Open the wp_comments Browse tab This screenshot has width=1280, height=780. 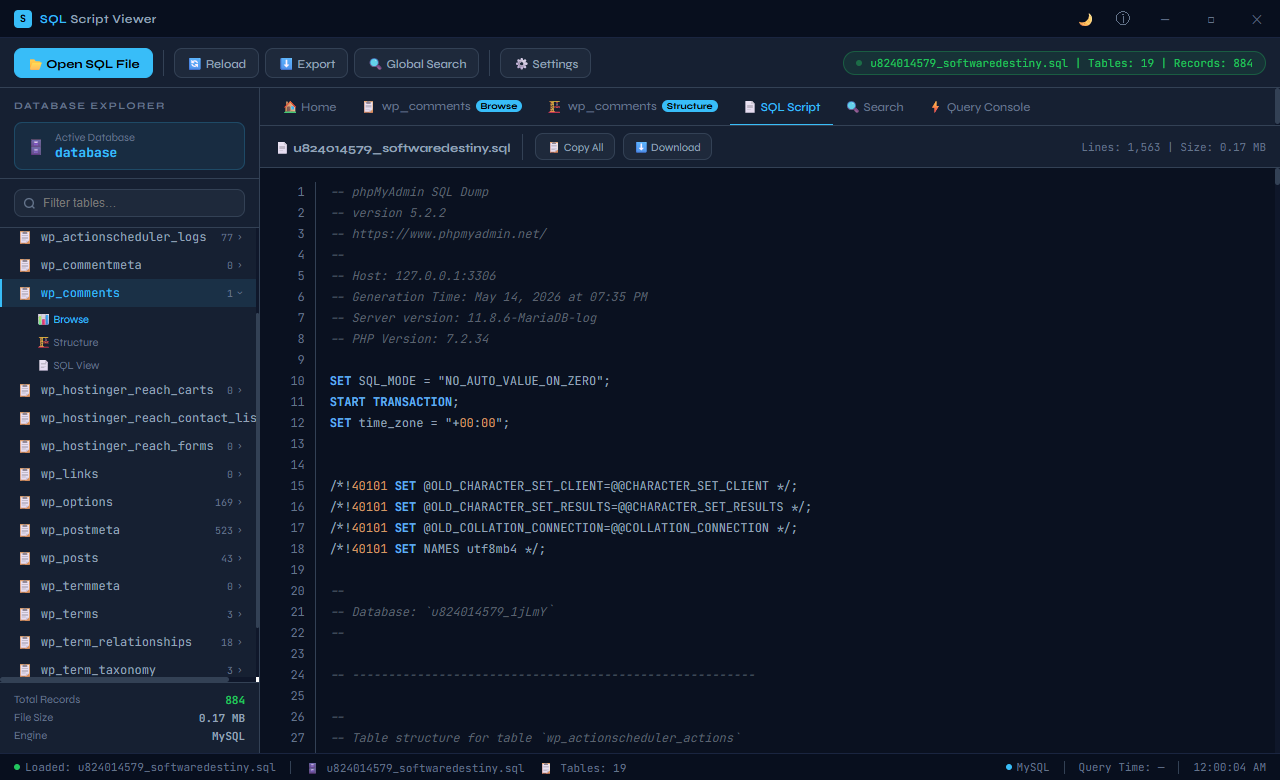coord(441,106)
